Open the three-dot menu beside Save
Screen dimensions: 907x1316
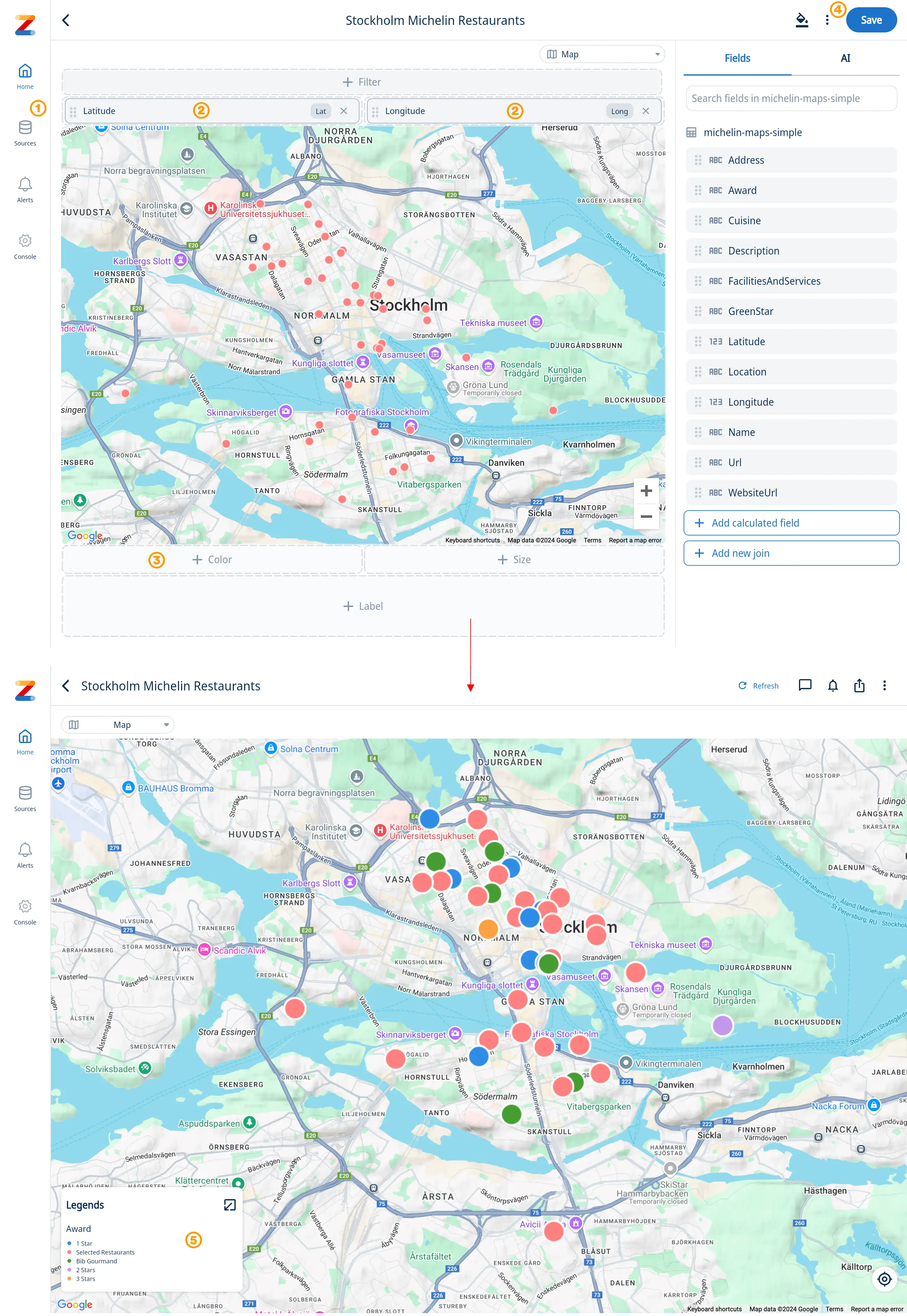[x=827, y=20]
